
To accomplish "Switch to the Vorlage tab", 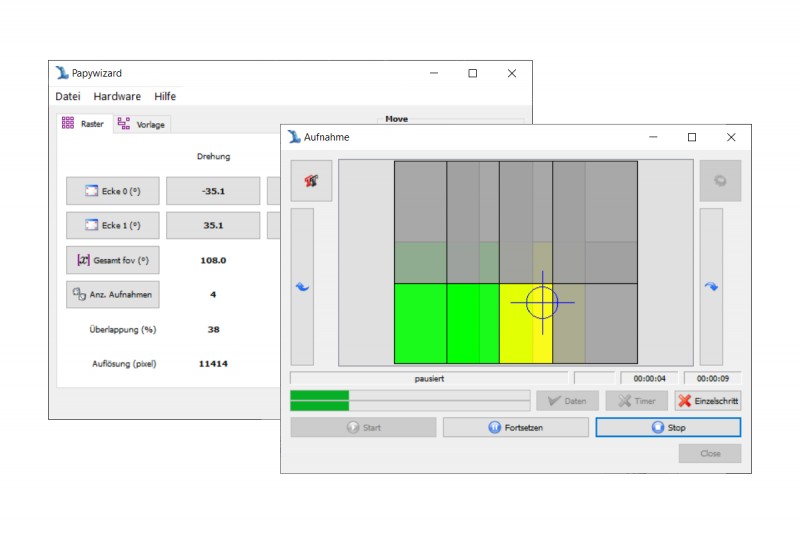I will 141,124.
